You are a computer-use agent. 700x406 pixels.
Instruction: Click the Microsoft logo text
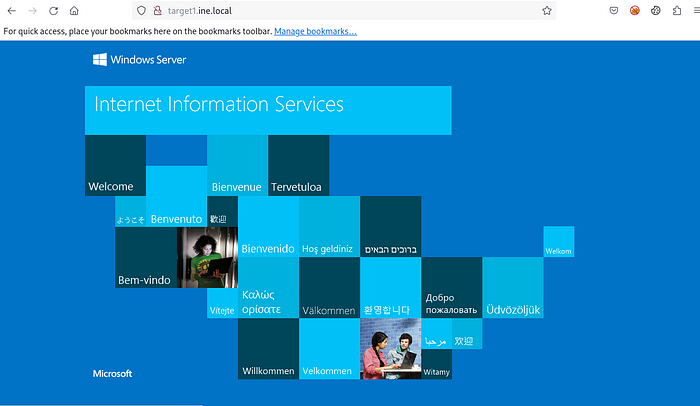[112, 373]
